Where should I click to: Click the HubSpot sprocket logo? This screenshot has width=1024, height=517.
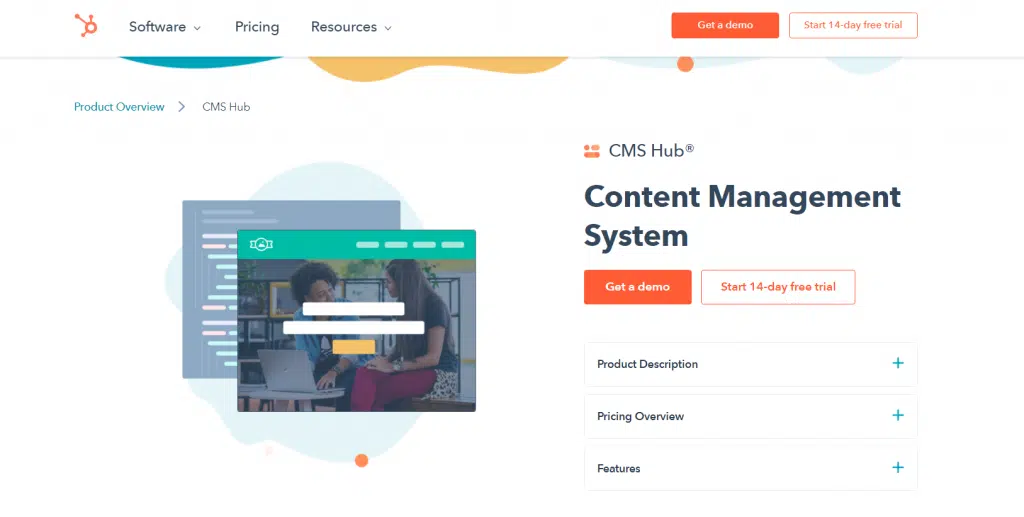coord(86,25)
